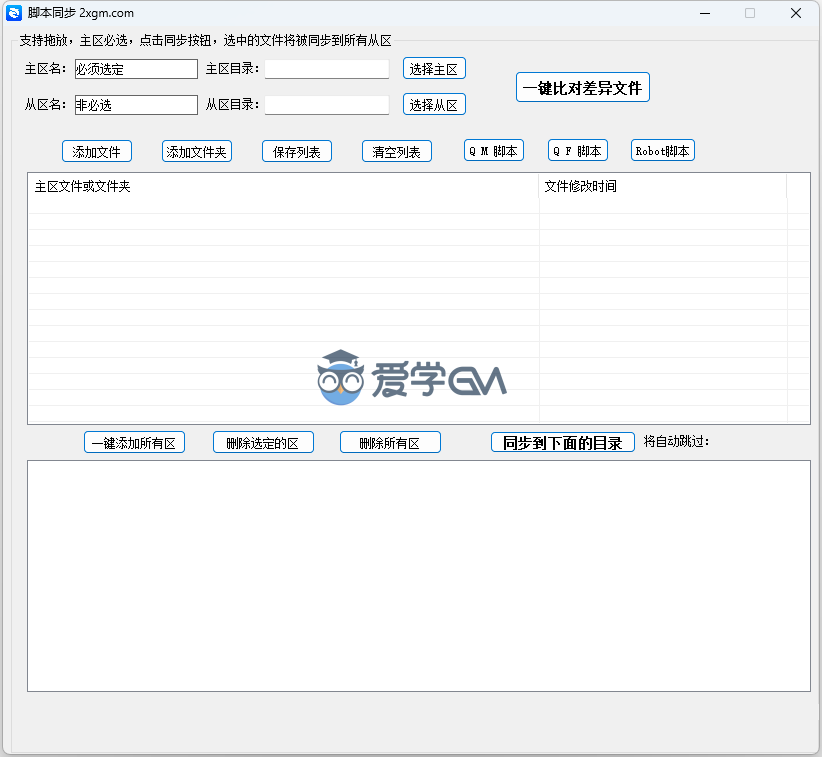Click the 删除所有区 button
This screenshot has width=822, height=757.
click(x=390, y=443)
